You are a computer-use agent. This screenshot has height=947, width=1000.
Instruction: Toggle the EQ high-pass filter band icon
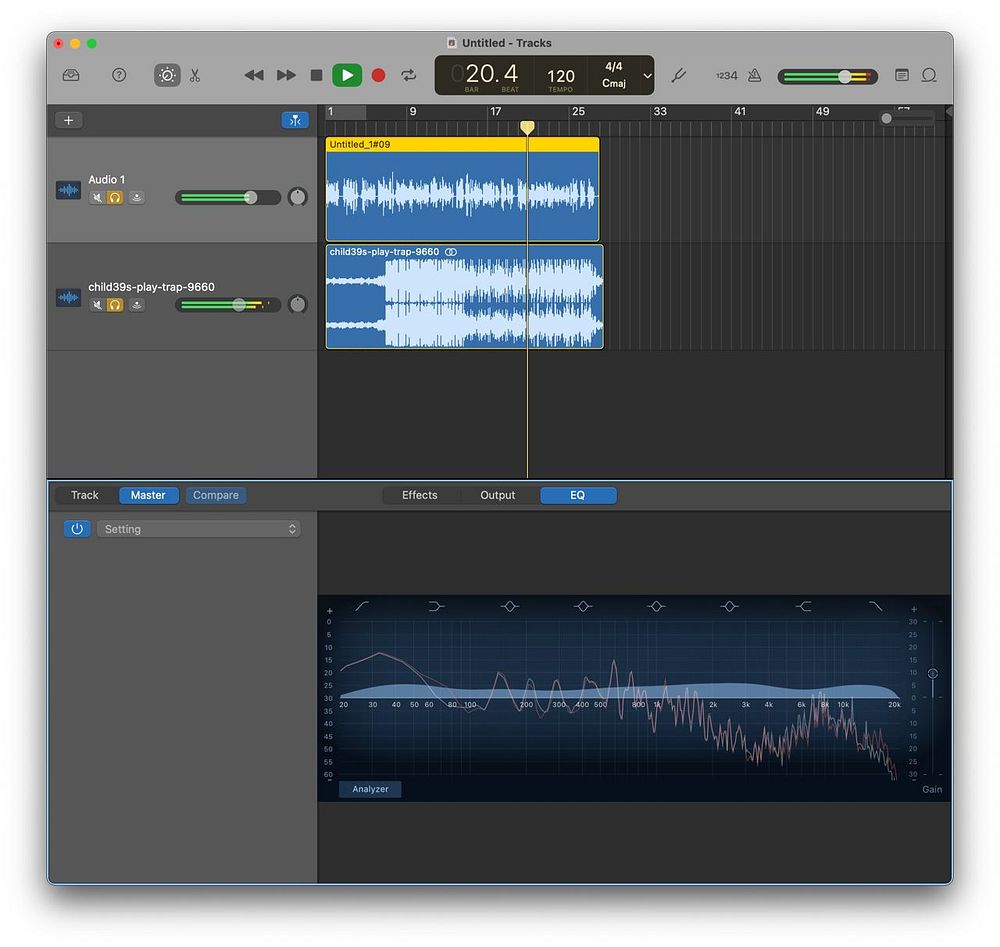(362, 606)
